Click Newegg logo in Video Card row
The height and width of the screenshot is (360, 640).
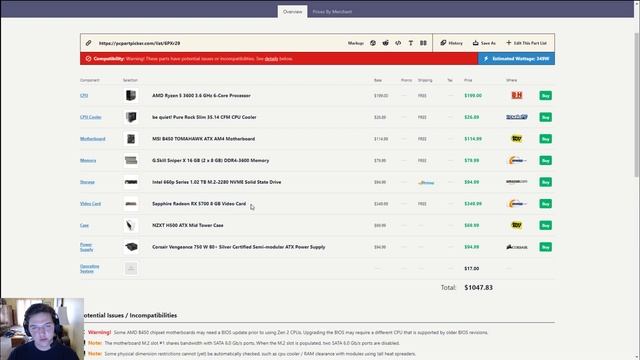517,204
